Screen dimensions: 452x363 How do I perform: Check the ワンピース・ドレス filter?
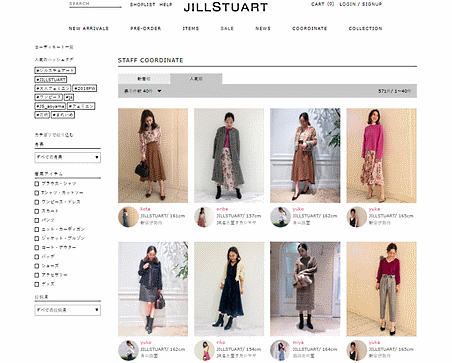point(37,202)
